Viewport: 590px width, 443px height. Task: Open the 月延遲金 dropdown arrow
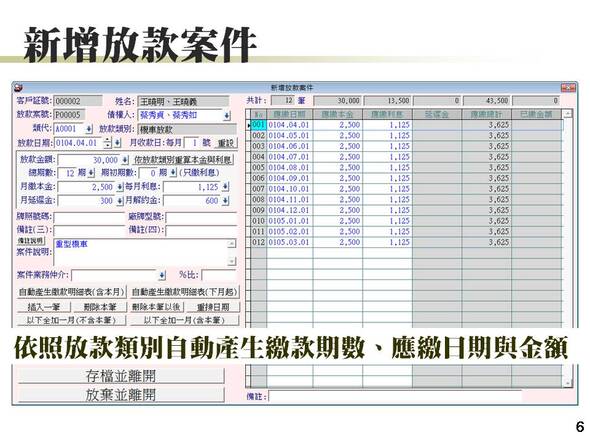tap(120, 201)
